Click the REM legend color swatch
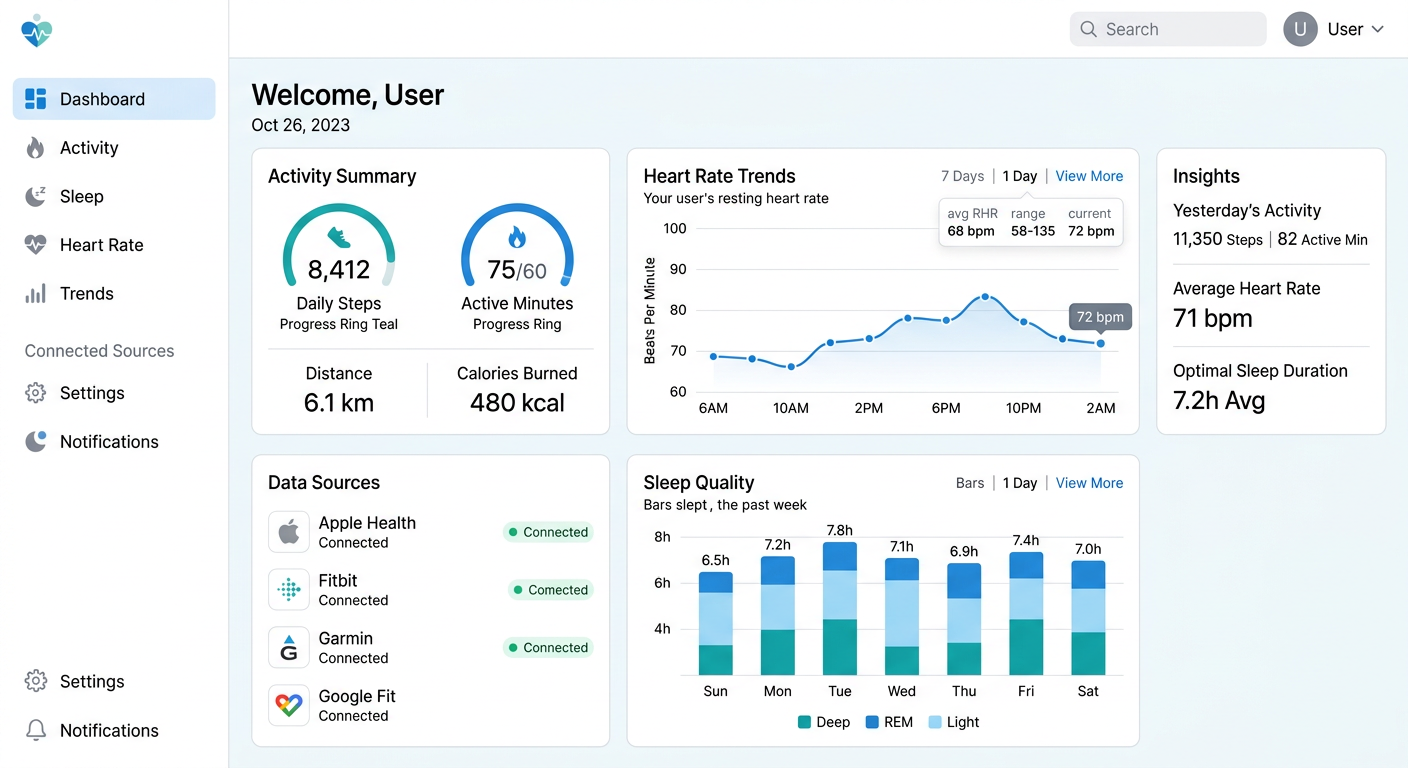The width and height of the screenshot is (1408, 768). (x=872, y=722)
